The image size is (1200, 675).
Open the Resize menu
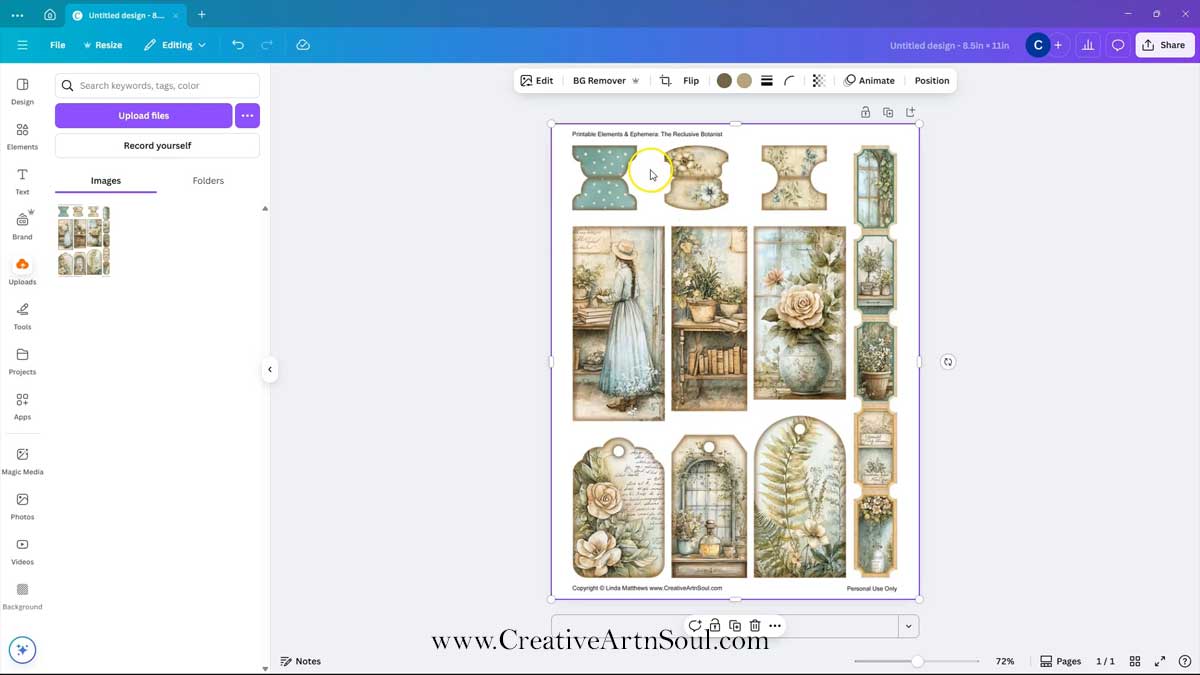[x=102, y=45]
